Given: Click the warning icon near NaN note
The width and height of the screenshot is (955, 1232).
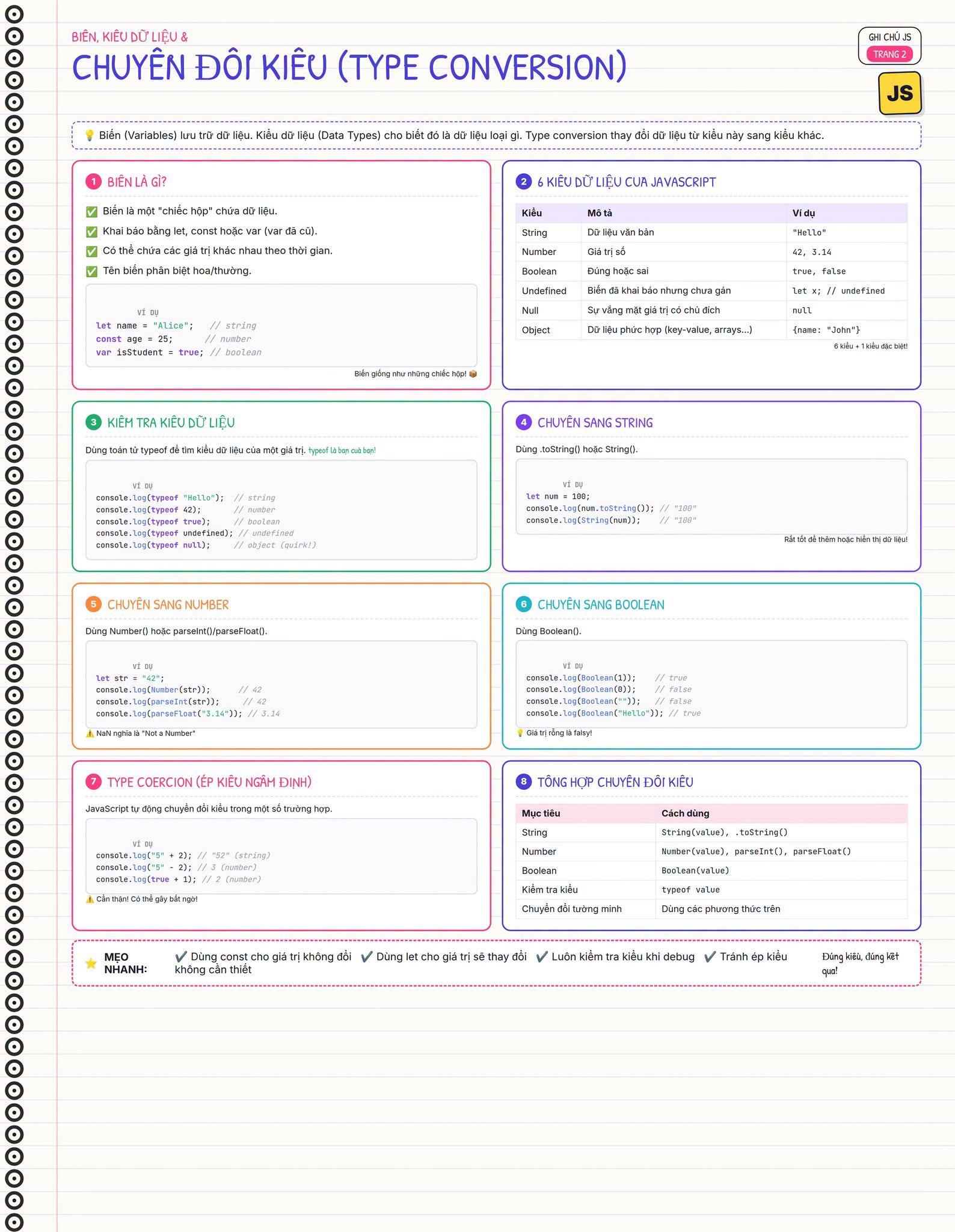Looking at the screenshot, I should tap(90, 733).
